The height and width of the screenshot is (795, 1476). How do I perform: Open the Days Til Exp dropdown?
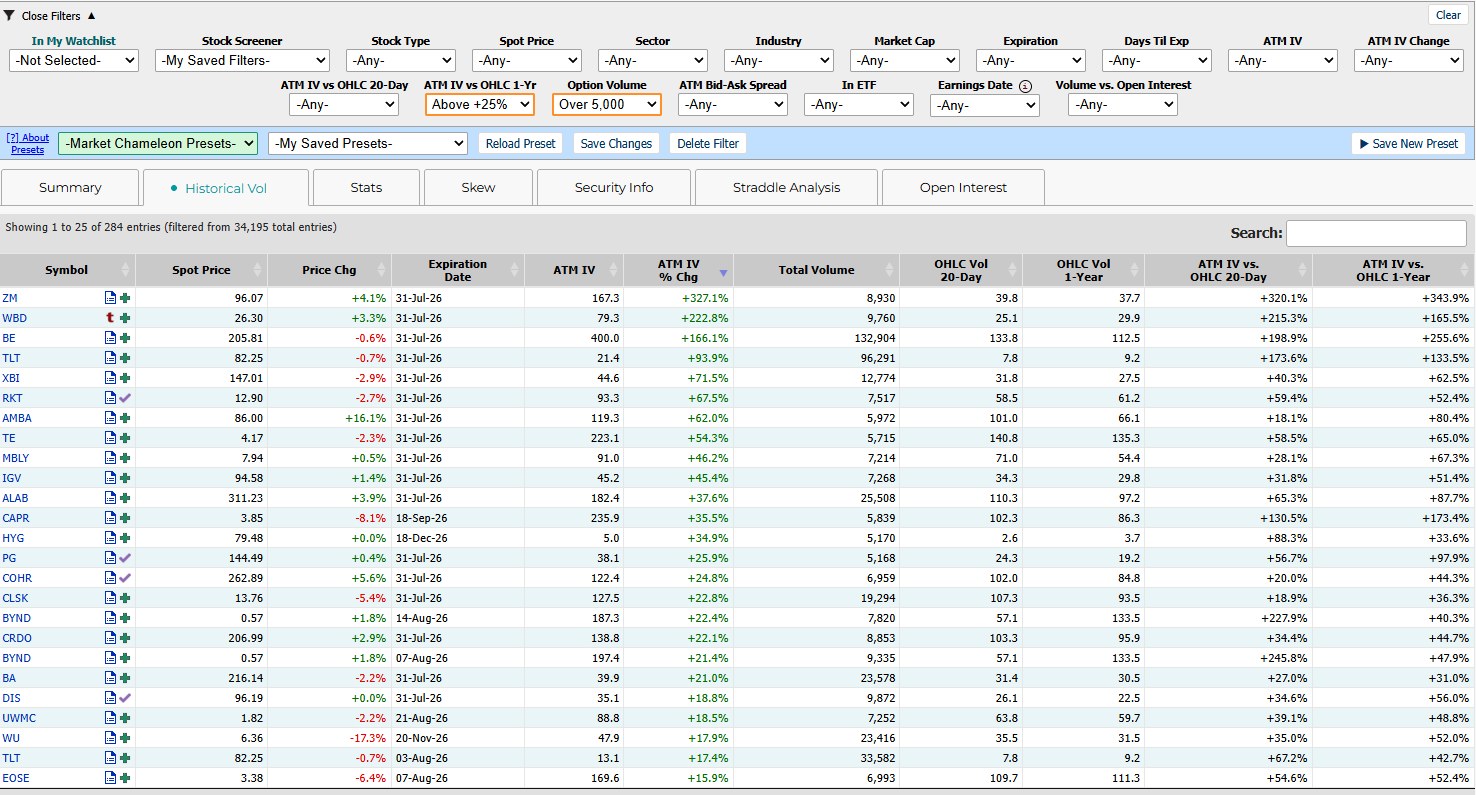[1156, 60]
